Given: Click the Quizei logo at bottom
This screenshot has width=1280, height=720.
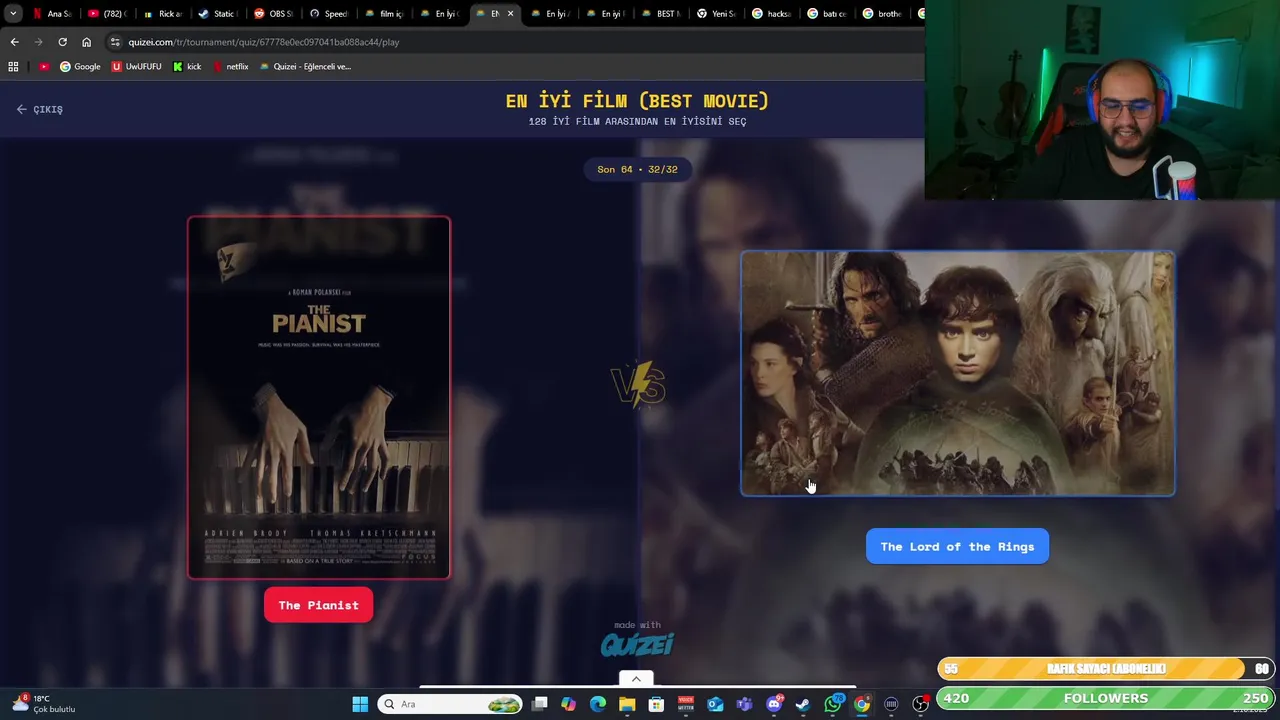Looking at the screenshot, I should point(637,644).
